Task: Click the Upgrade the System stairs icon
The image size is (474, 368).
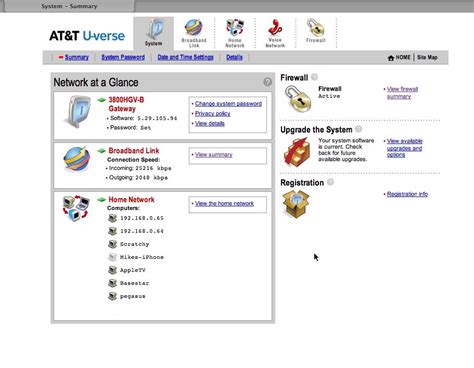Action: [x=297, y=152]
